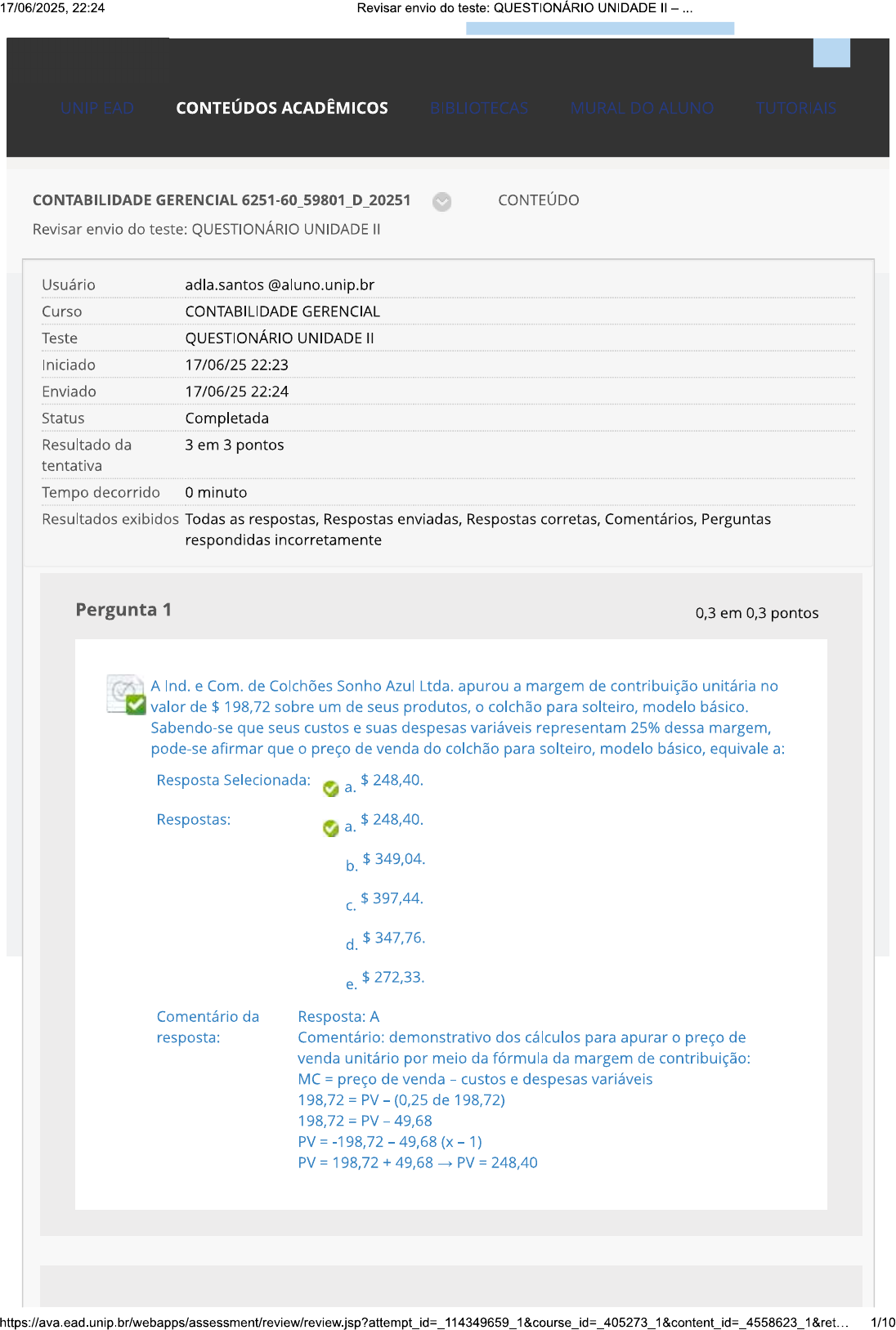Click the Teste value QUESTIONÁRIO UNIDADE II
896x1330 pixels.
coord(280,338)
